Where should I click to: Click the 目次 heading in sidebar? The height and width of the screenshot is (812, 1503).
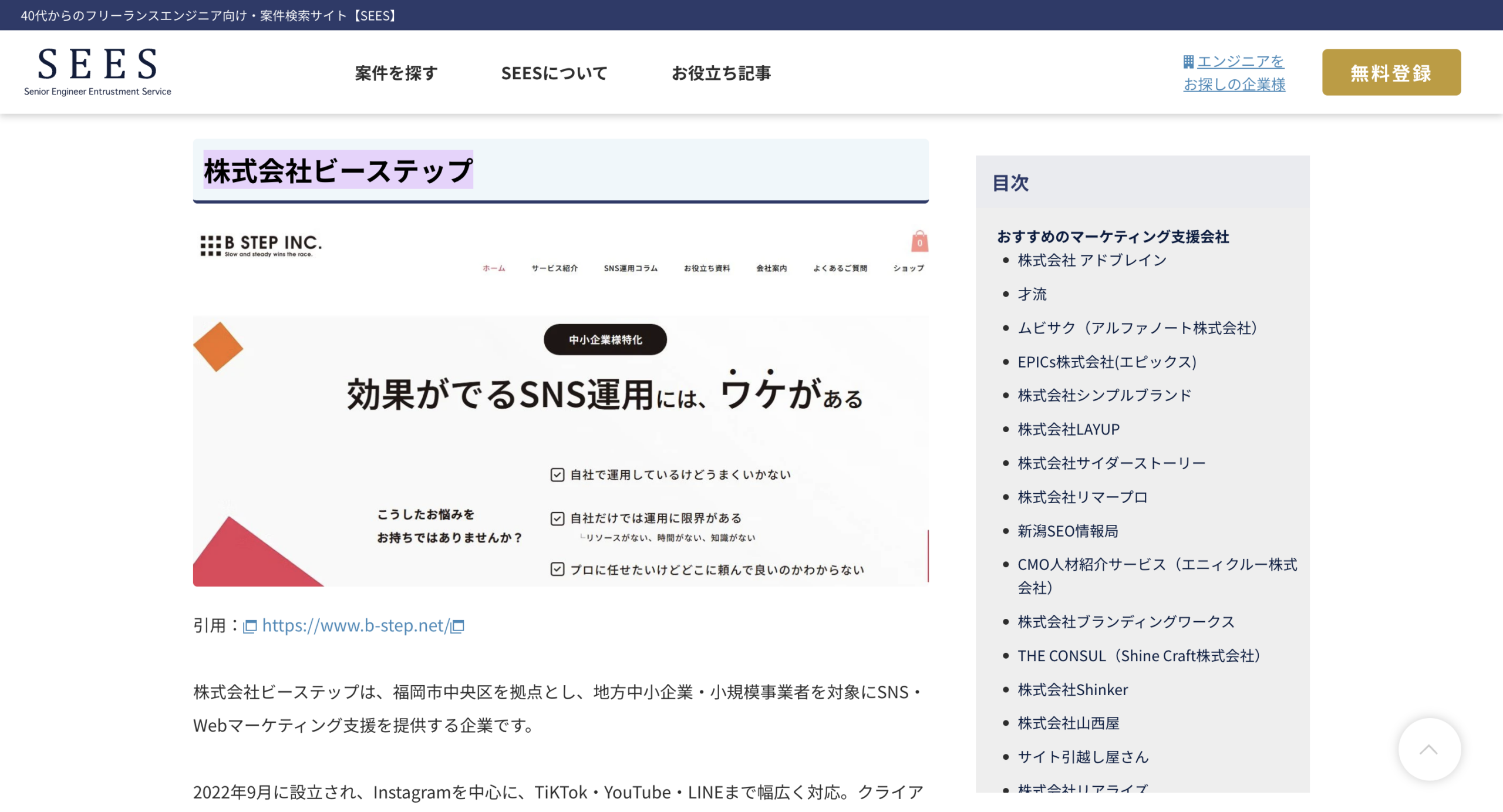pos(1010,183)
